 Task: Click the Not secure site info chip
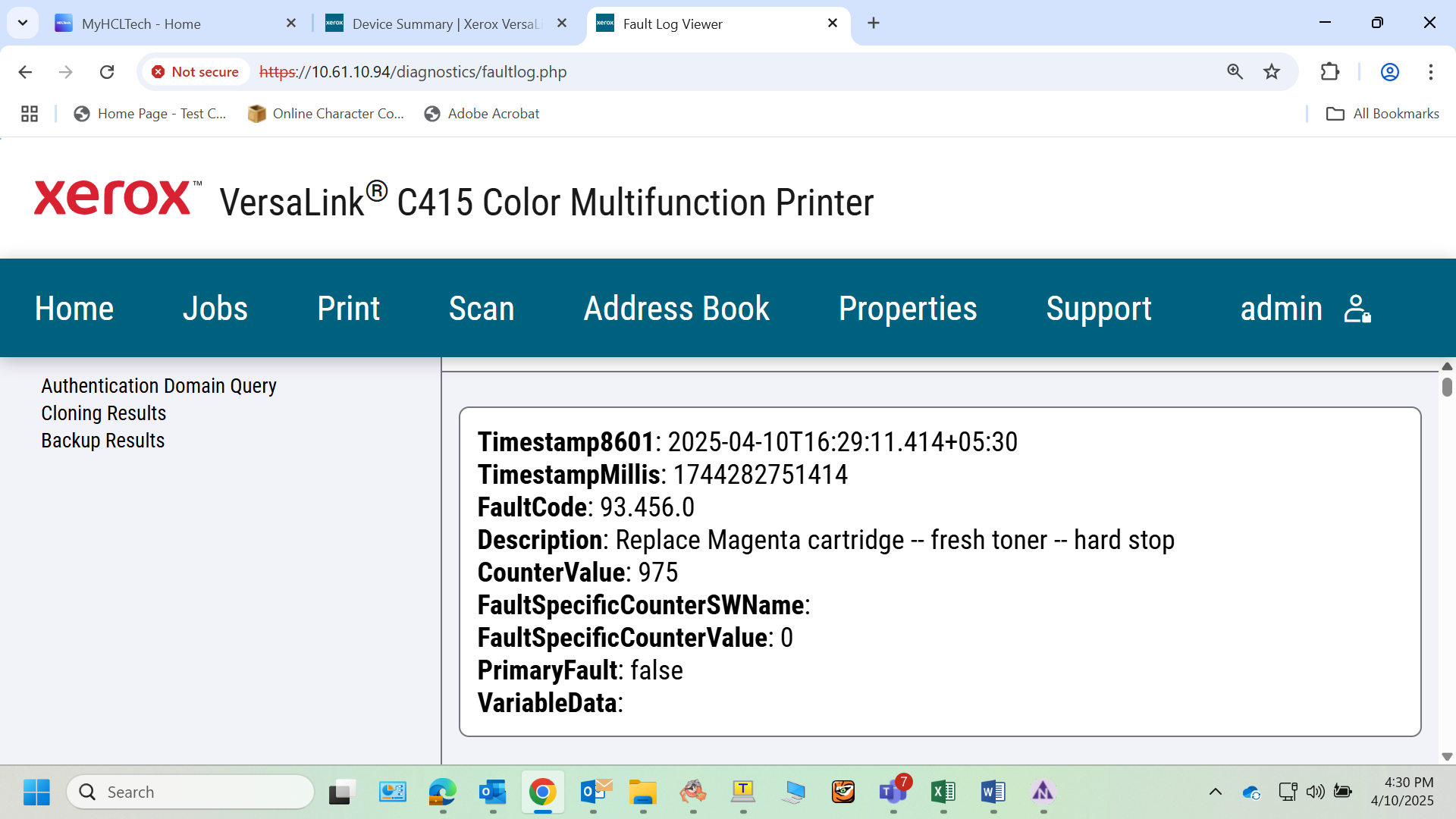point(196,72)
